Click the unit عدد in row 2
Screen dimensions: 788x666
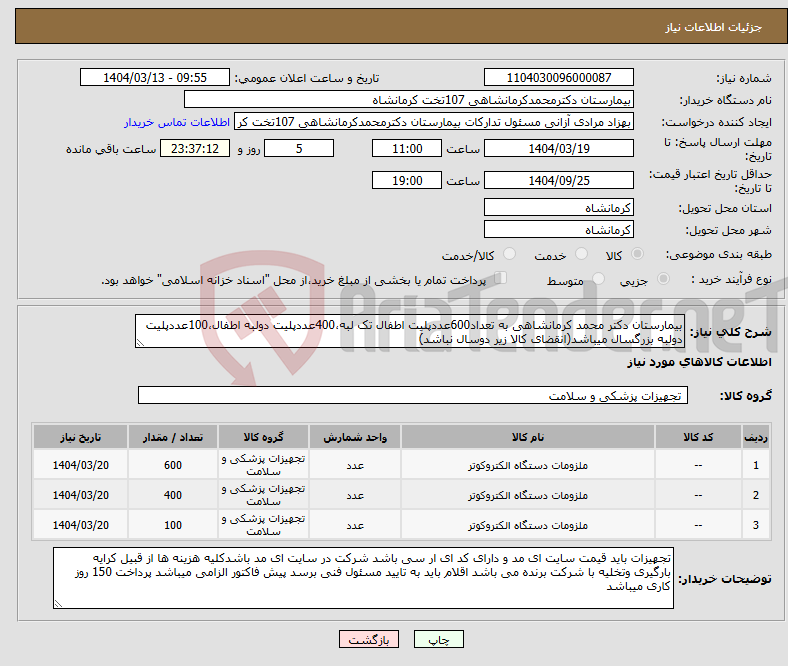(x=355, y=496)
